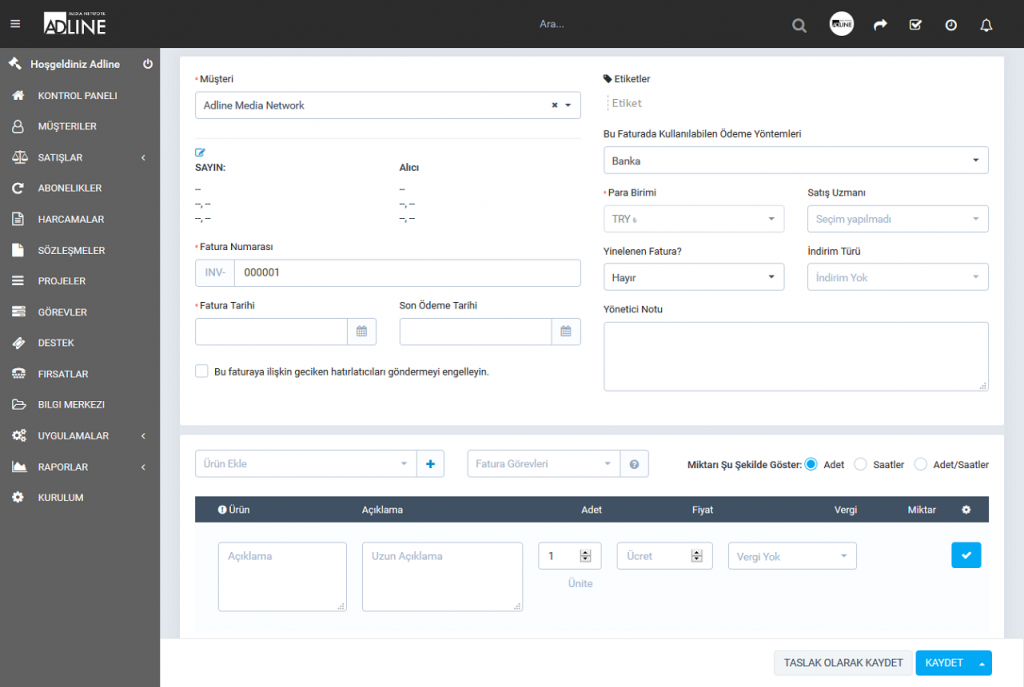Select the Saatler radio button
Viewport: 1024px width, 687px height.
(860, 464)
